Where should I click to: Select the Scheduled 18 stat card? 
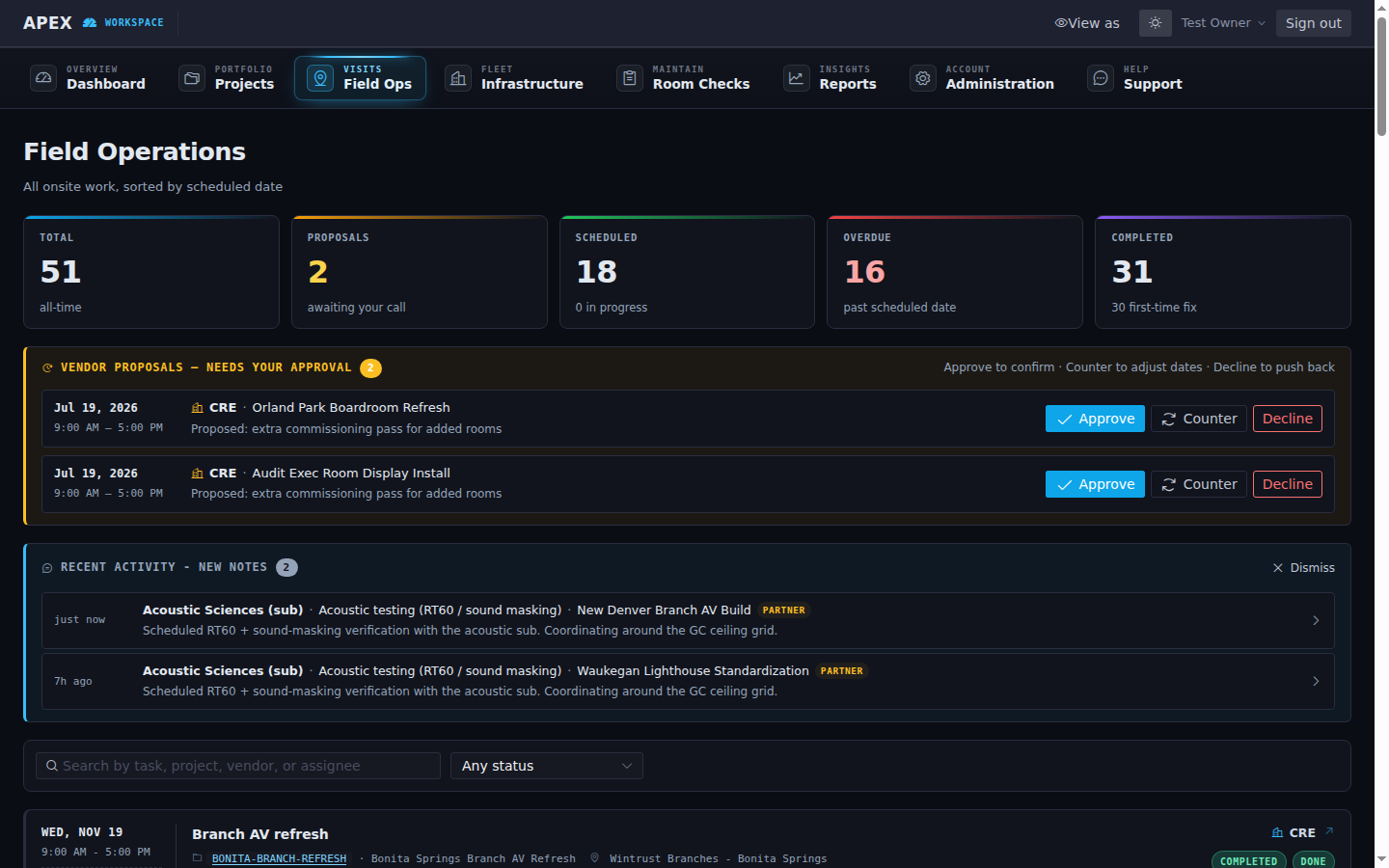[x=687, y=272]
